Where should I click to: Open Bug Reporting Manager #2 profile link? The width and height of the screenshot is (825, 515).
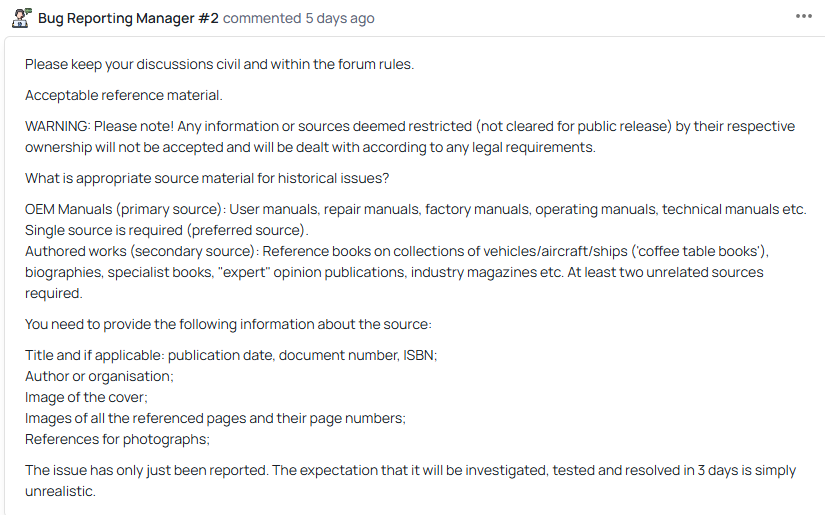coord(128,18)
